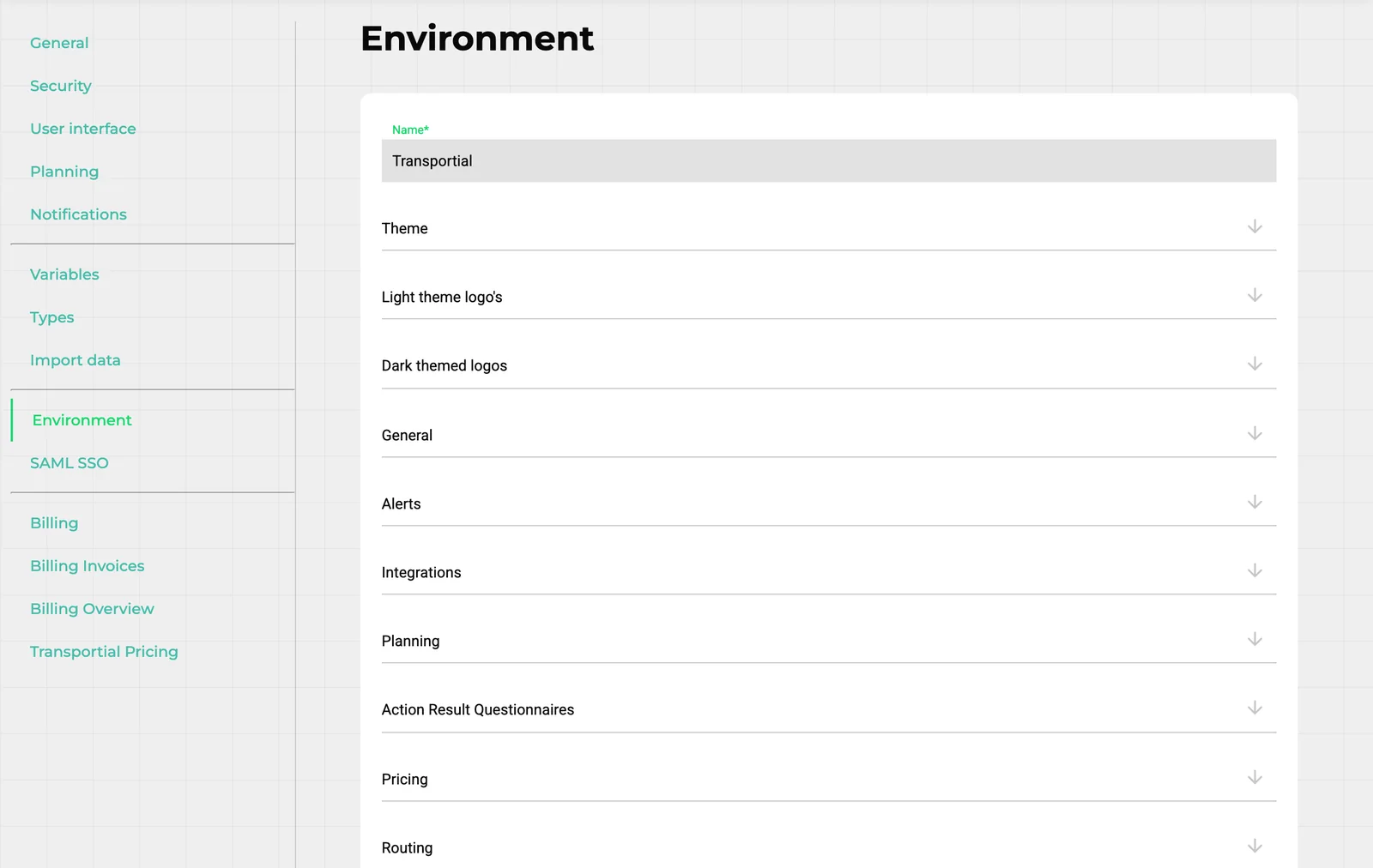Open Billing Invoices page

point(88,566)
